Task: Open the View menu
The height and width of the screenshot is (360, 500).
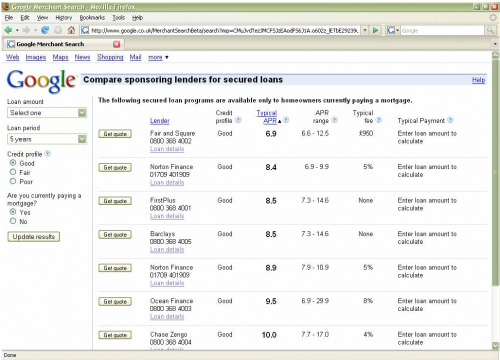Action: click(42, 18)
